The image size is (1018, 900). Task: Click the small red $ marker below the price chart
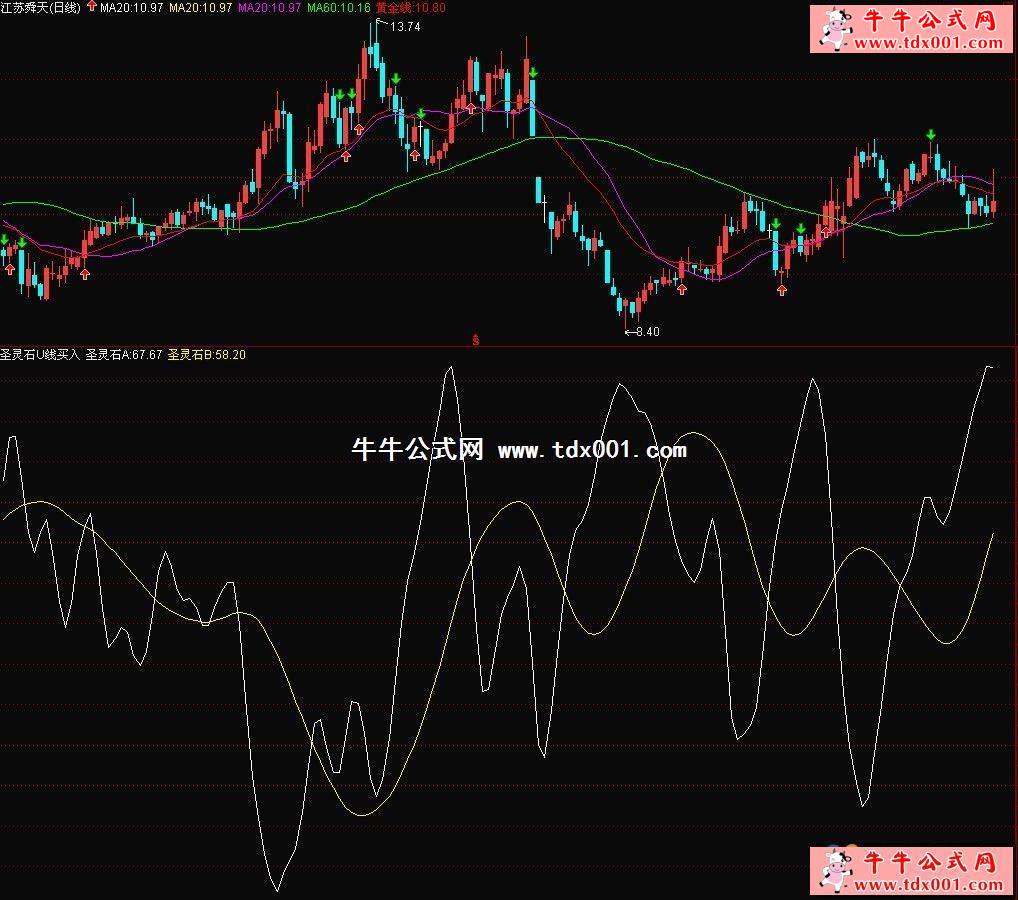[x=476, y=340]
